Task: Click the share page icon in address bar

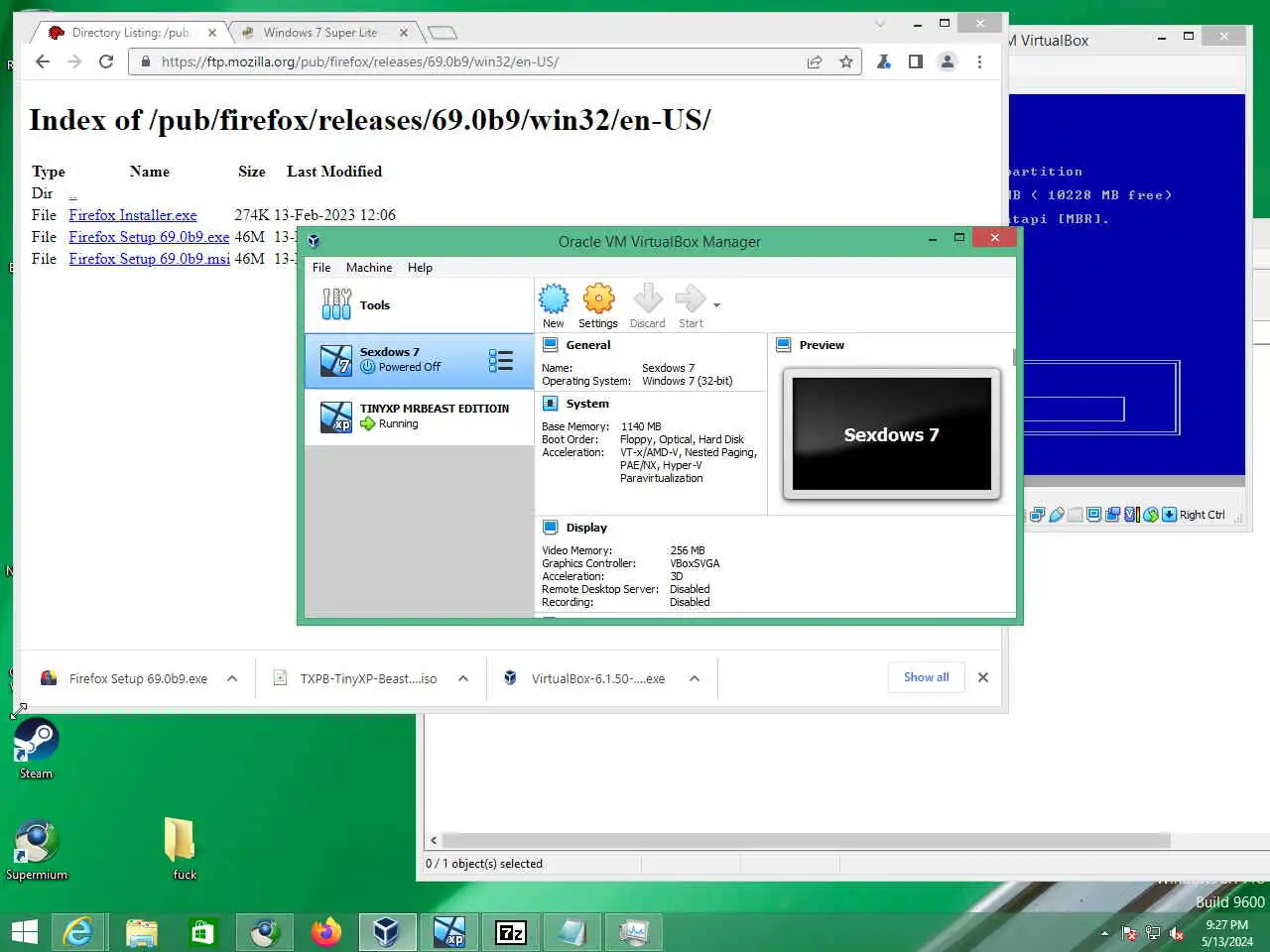Action: tap(815, 61)
